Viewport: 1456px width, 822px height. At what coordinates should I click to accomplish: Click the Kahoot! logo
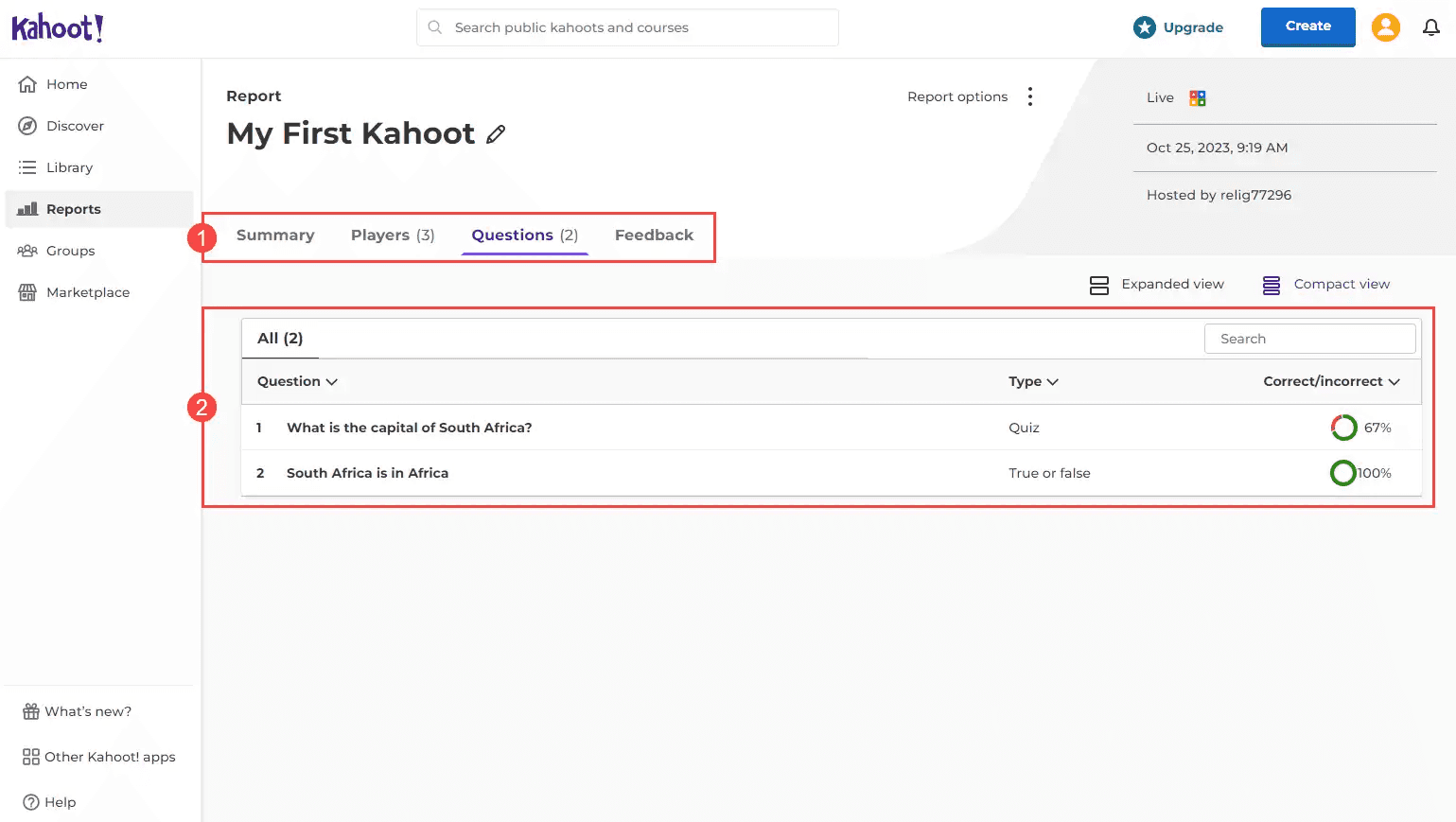(58, 28)
